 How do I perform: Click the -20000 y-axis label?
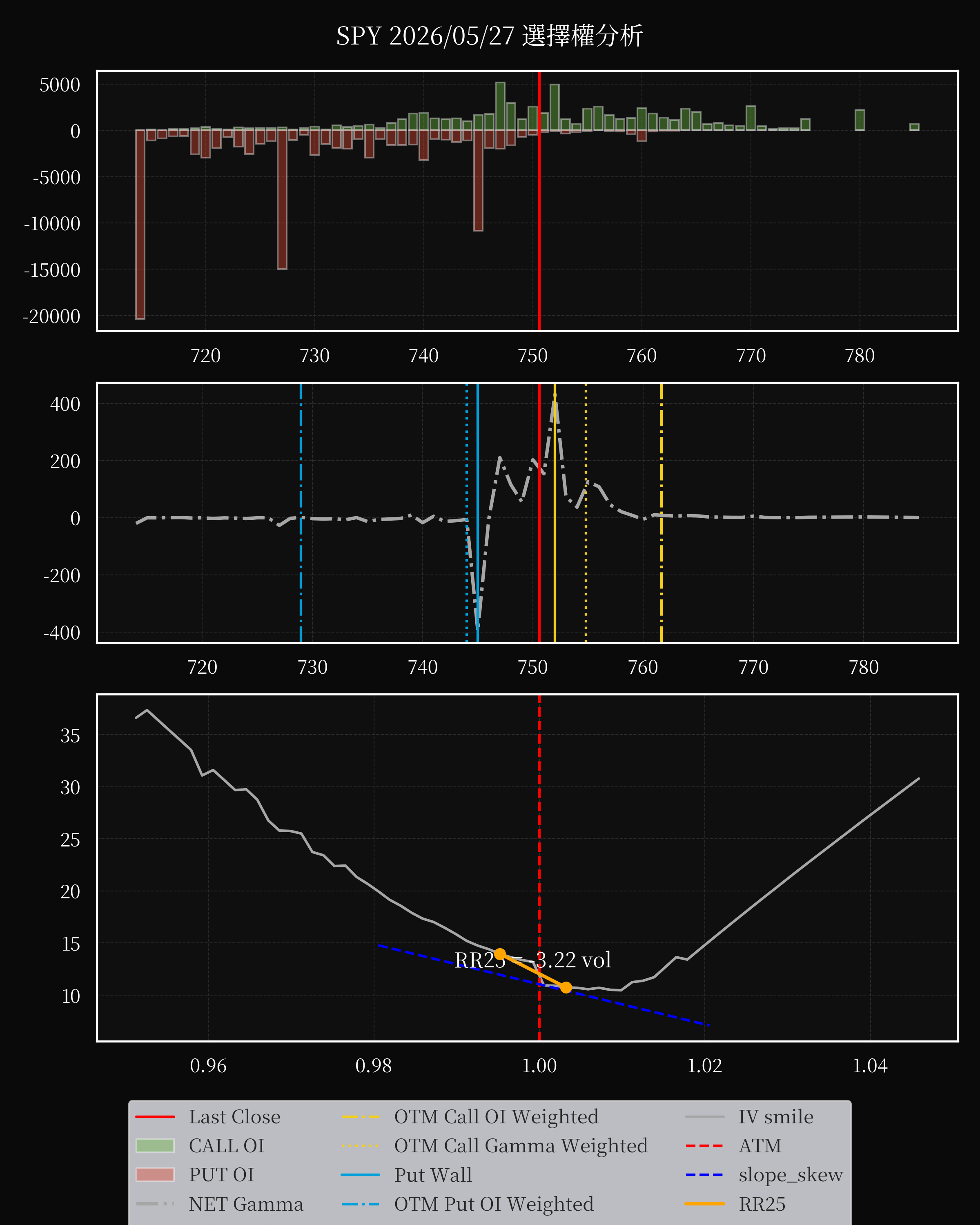click(51, 316)
